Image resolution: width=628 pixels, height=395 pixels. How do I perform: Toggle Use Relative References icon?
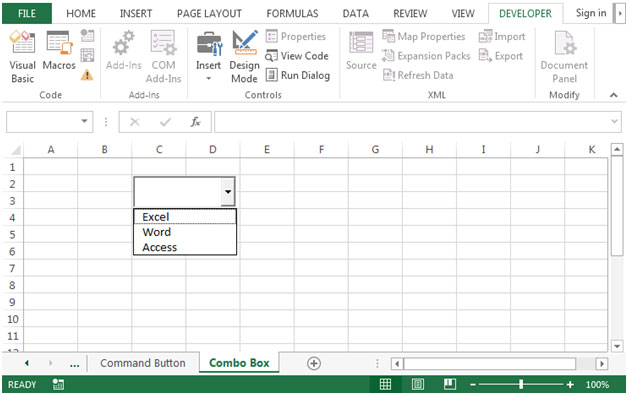pyautogui.click(x=87, y=55)
